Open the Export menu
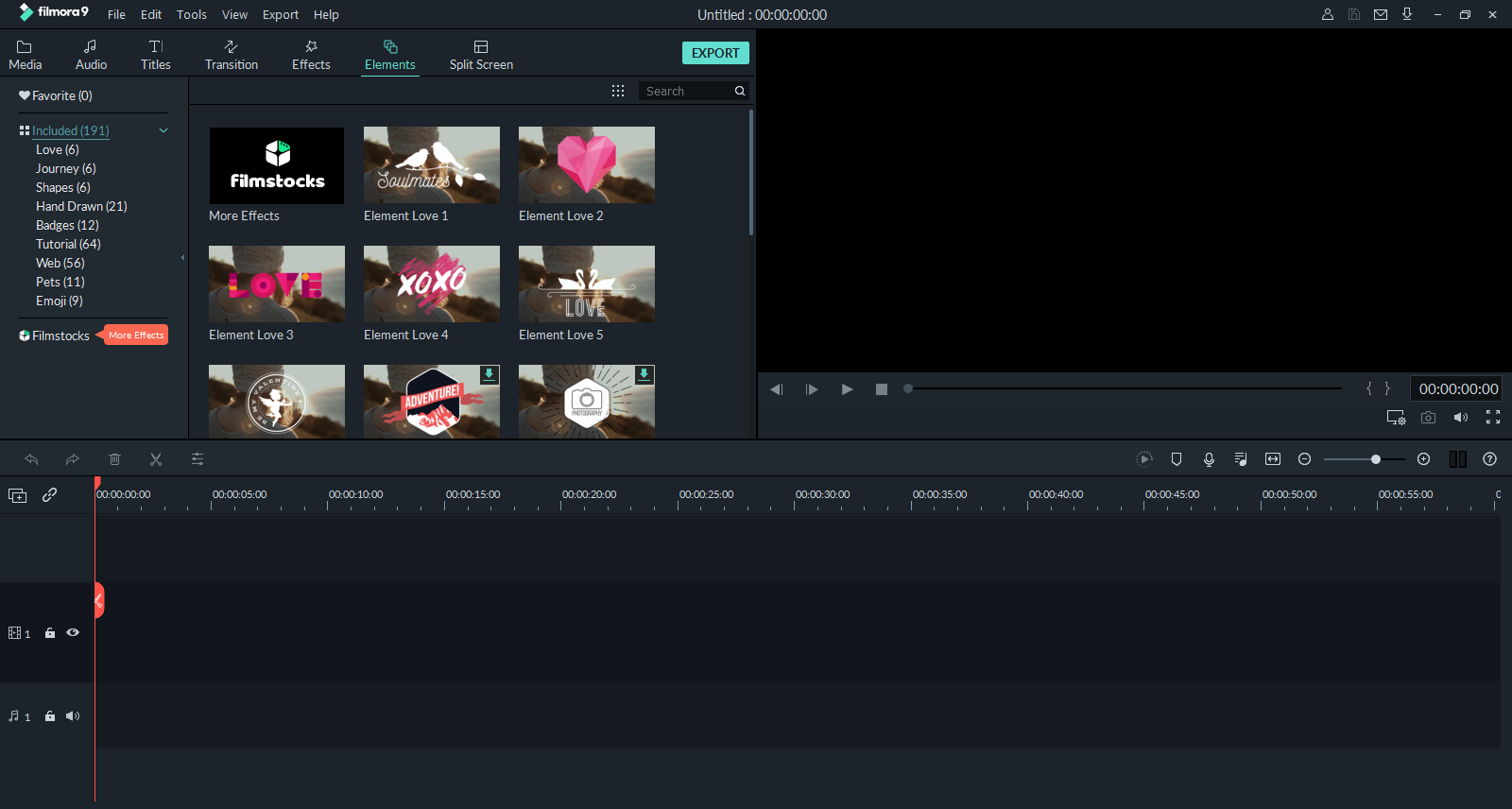 click(x=281, y=14)
